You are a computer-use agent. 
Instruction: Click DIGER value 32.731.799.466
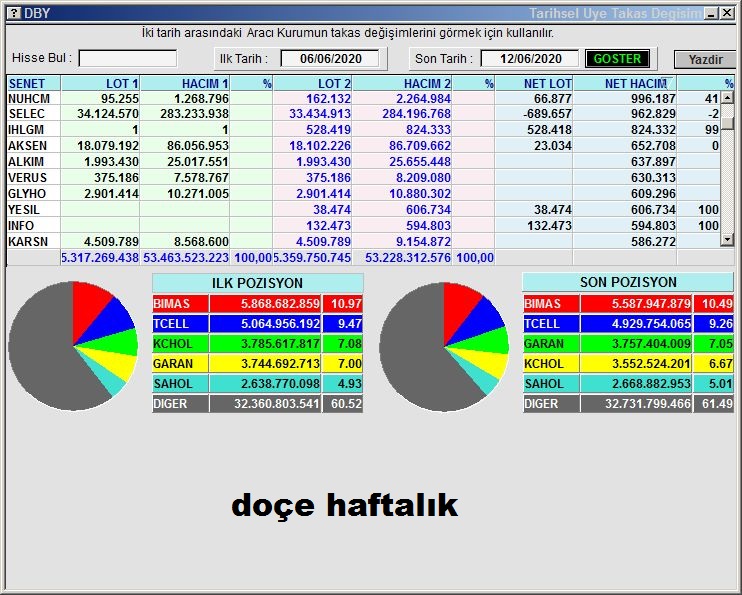coord(636,404)
